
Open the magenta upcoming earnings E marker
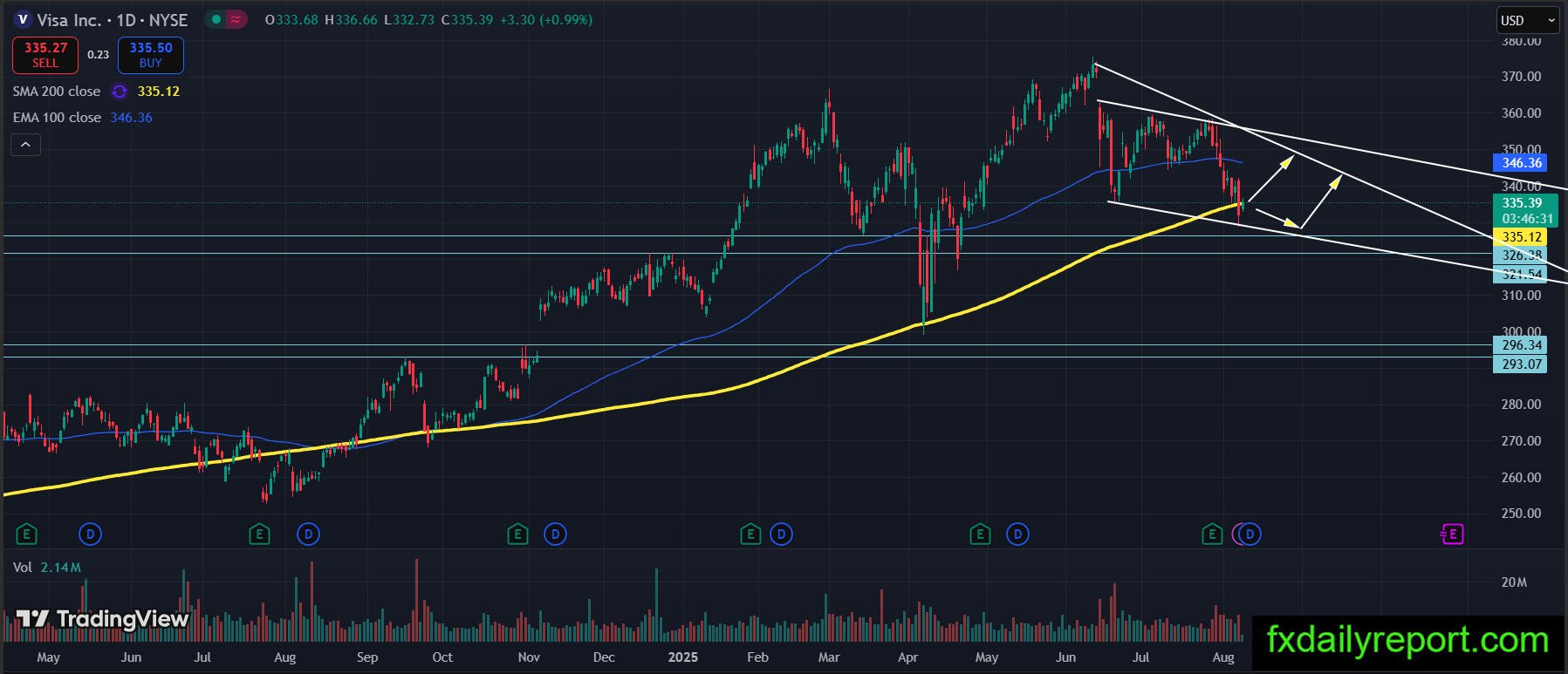coord(1452,534)
